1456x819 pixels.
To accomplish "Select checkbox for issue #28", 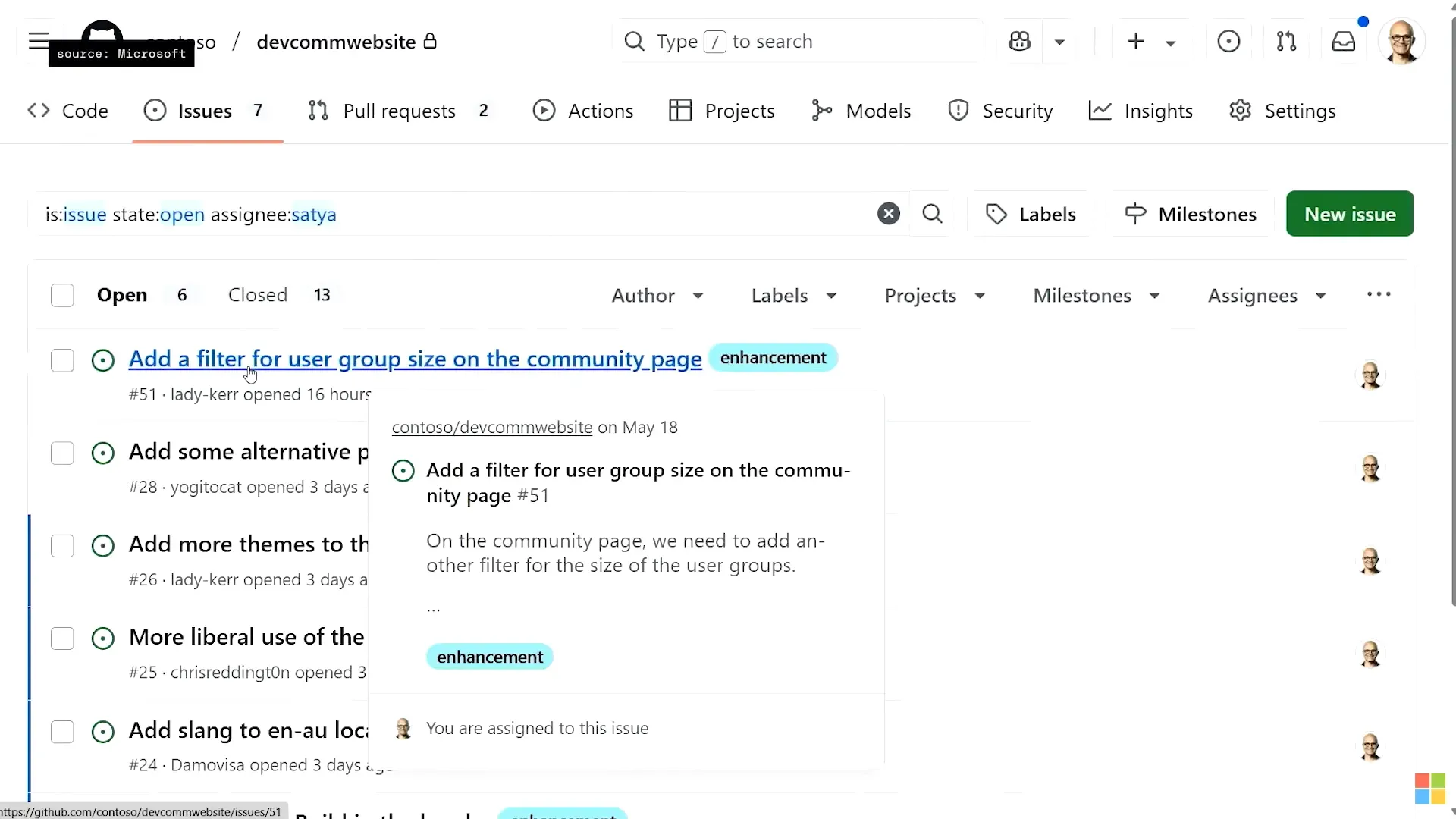I will point(62,453).
